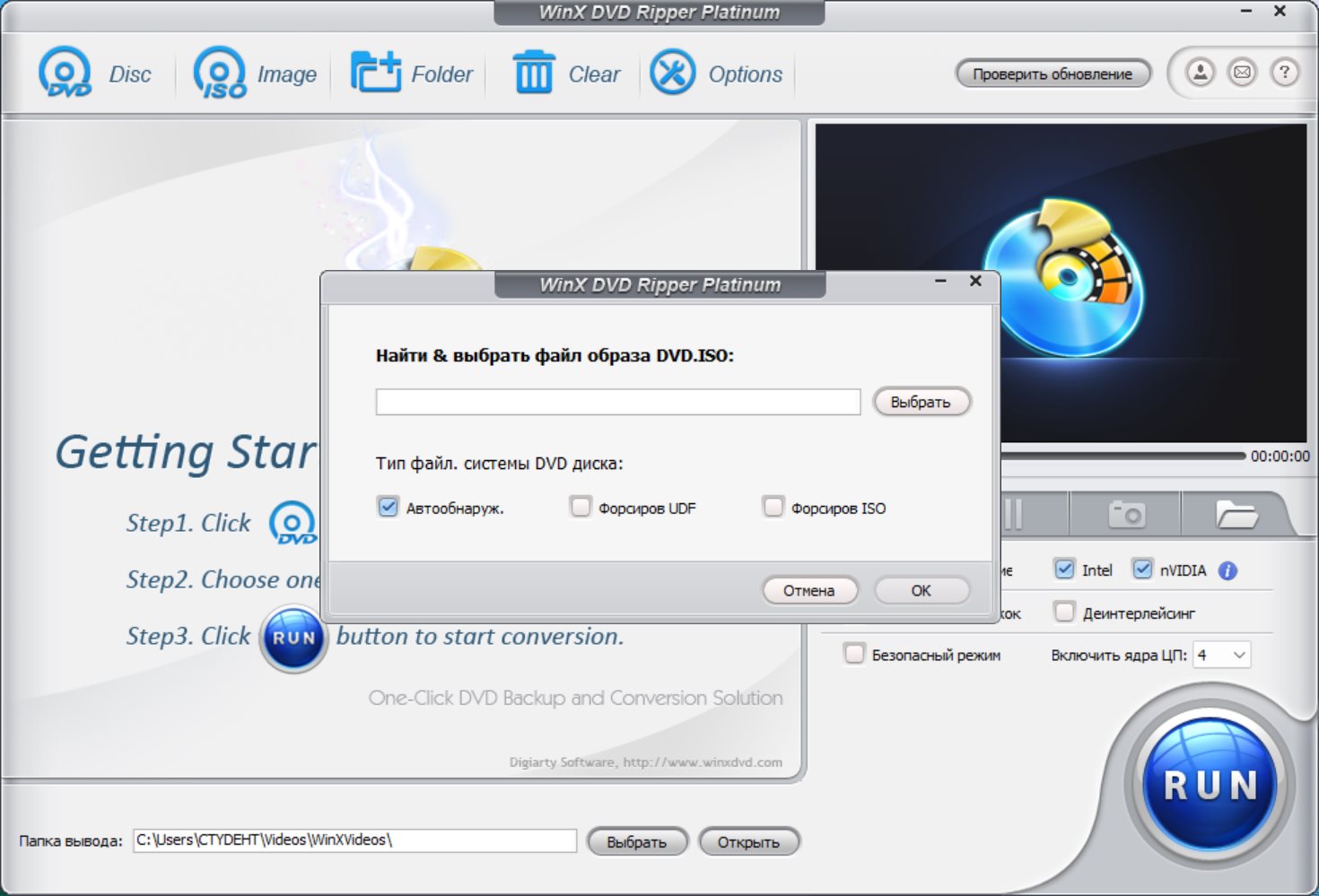Enable Форсиров ISO checkbox

click(773, 507)
